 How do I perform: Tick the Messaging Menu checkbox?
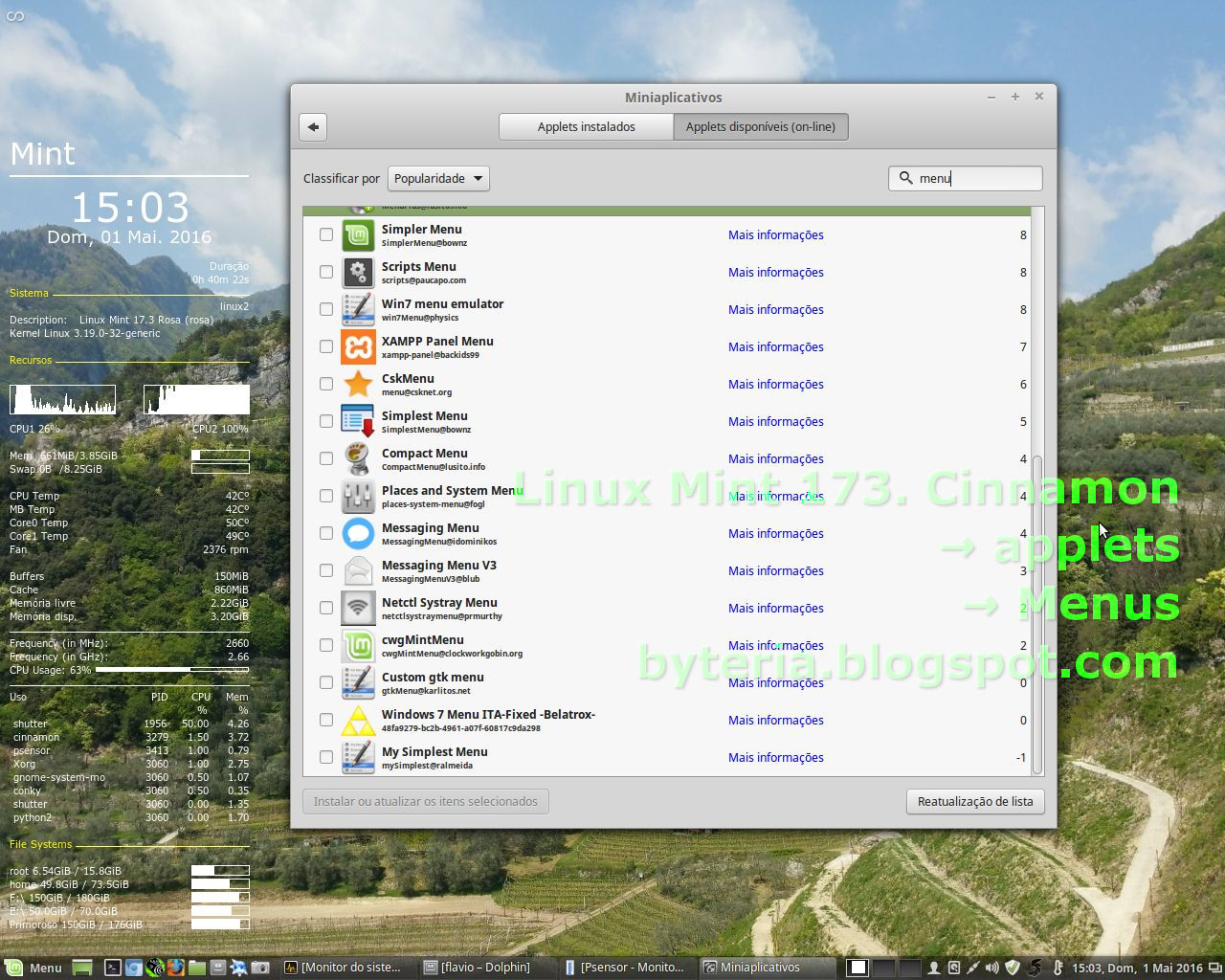coord(326,533)
